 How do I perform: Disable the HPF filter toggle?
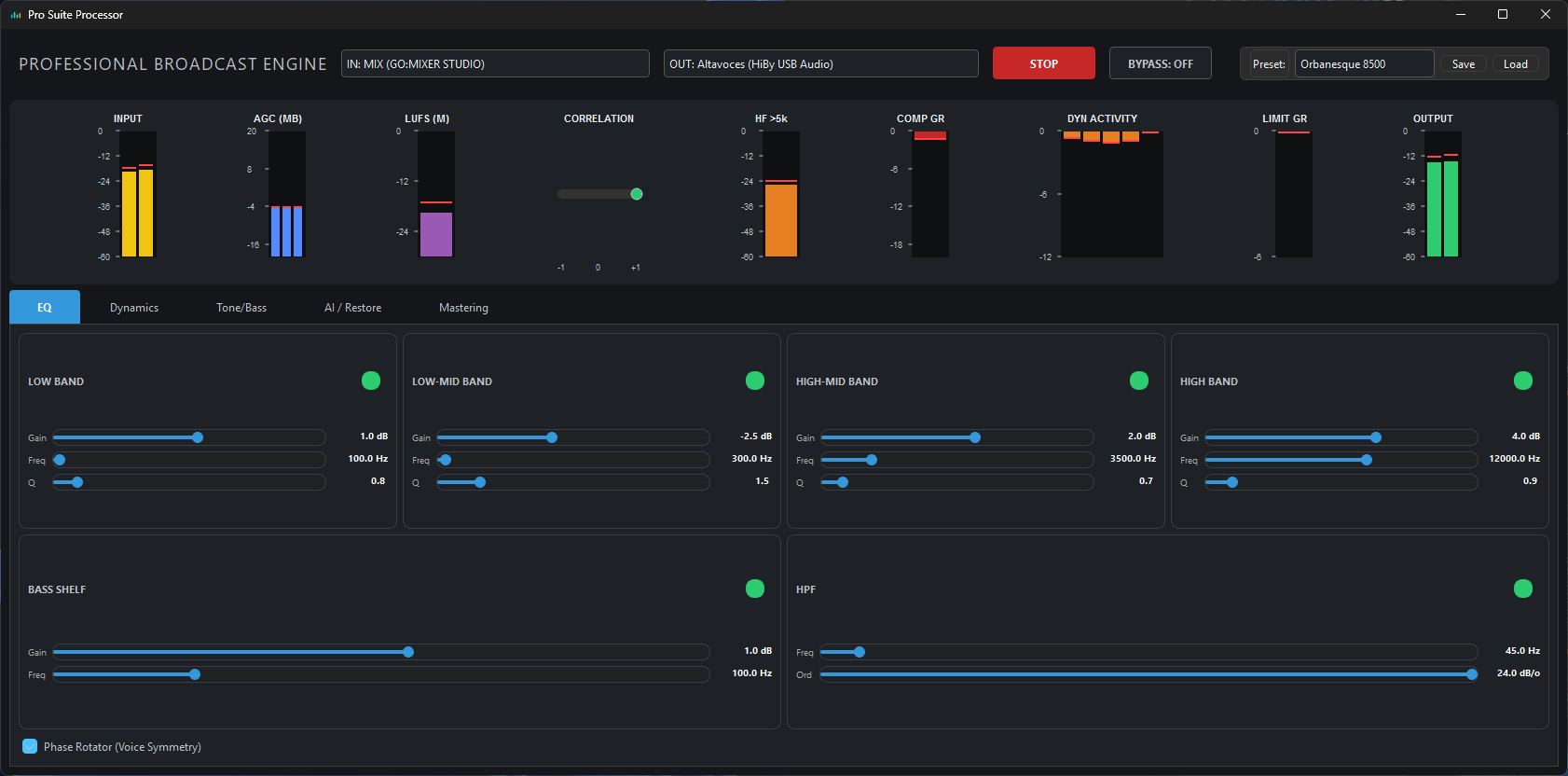tap(1523, 589)
